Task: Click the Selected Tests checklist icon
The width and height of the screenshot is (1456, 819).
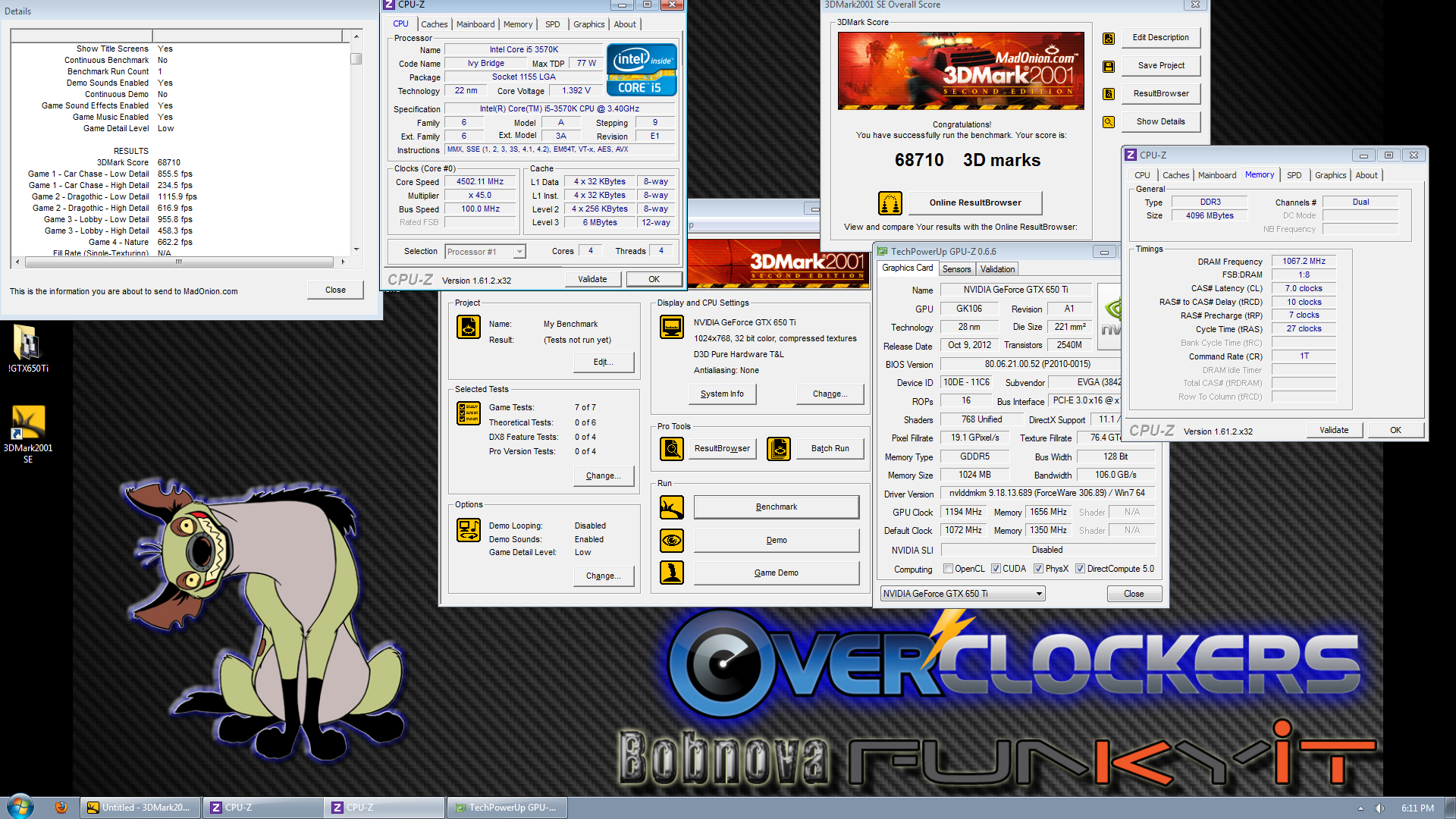Action: pyautogui.click(x=469, y=413)
